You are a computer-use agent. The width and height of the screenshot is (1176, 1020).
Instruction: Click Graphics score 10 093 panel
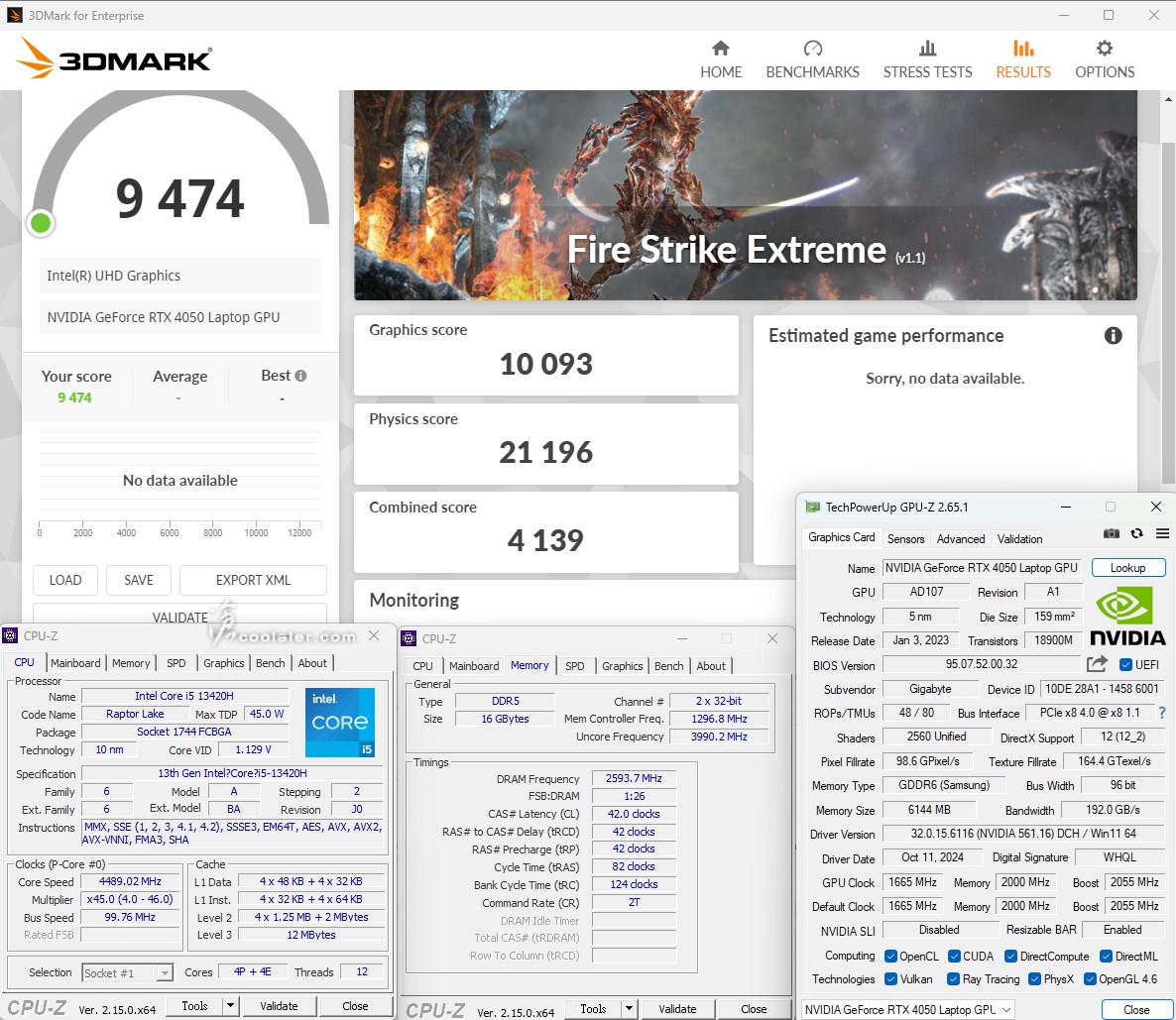[546, 355]
